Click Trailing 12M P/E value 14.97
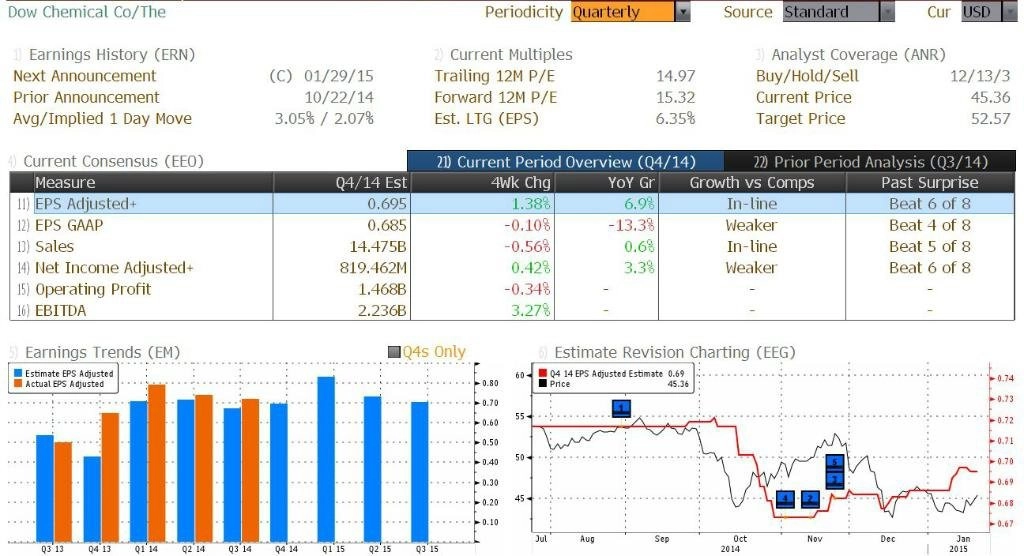The height and width of the screenshot is (556, 1024). coord(675,76)
